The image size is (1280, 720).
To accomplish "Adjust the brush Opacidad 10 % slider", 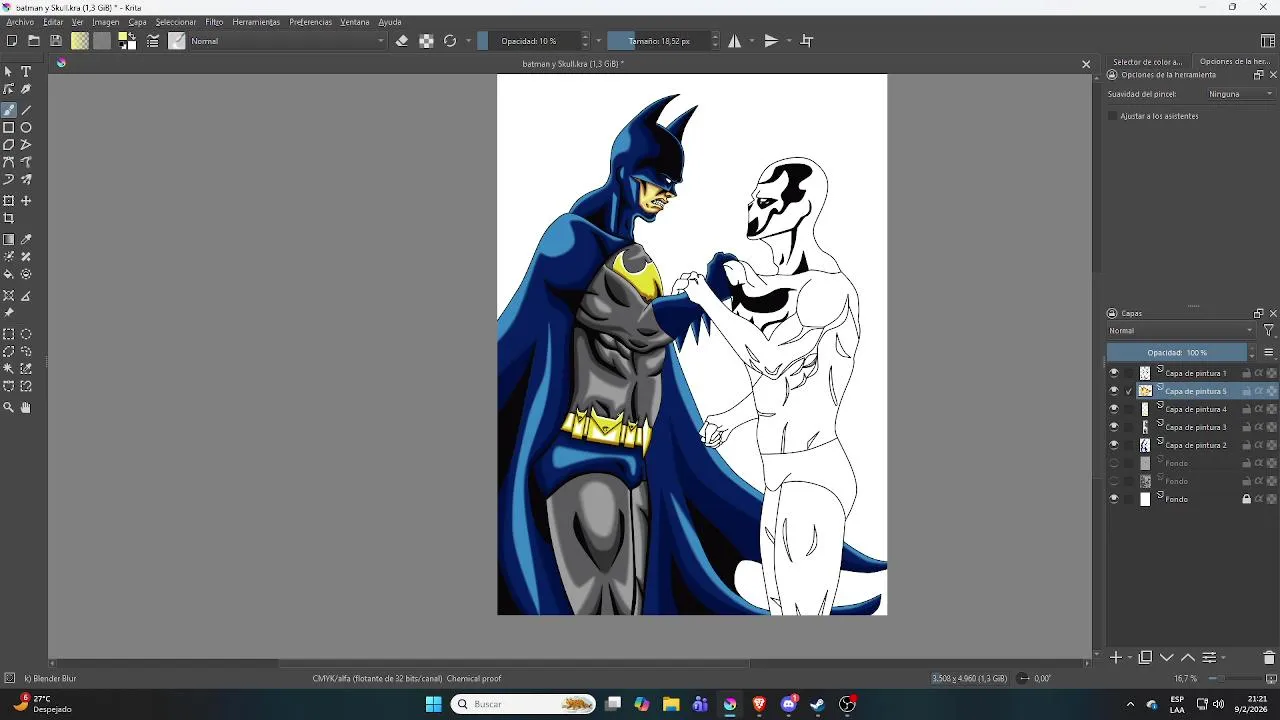I will pos(528,41).
